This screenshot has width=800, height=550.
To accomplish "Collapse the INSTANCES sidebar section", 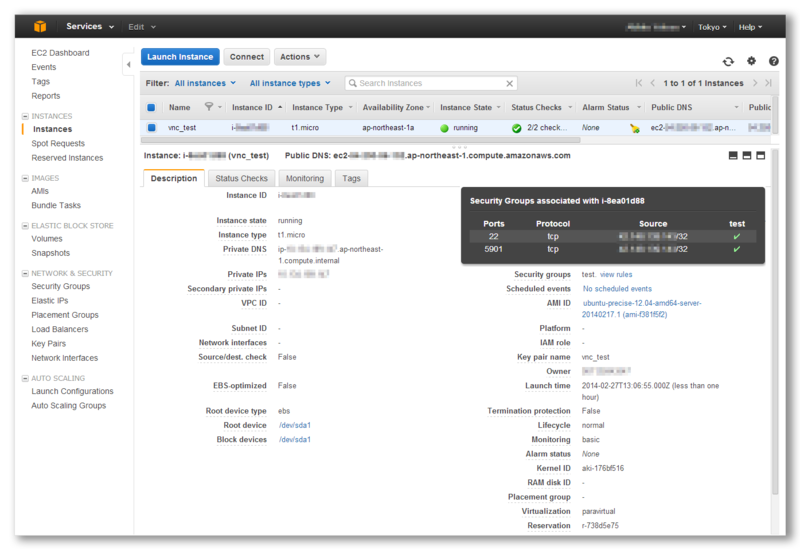I will point(25,116).
